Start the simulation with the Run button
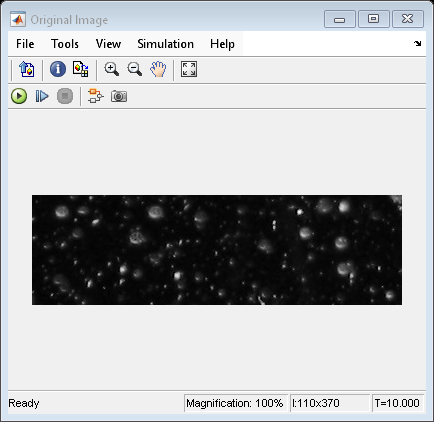The height and width of the screenshot is (422, 434). point(19,96)
